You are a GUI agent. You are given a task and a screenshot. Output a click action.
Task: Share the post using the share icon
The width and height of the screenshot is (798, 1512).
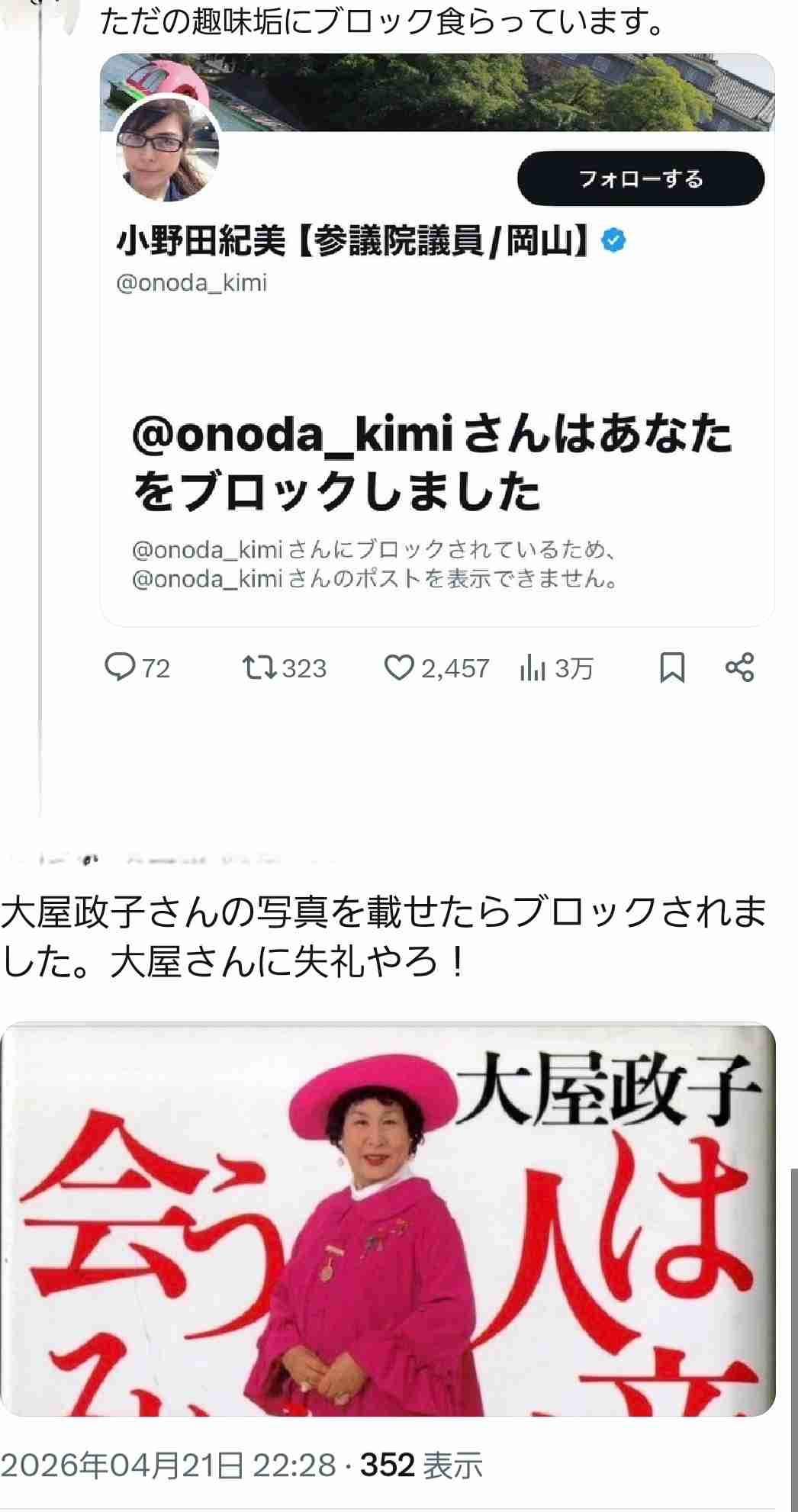coord(739,668)
